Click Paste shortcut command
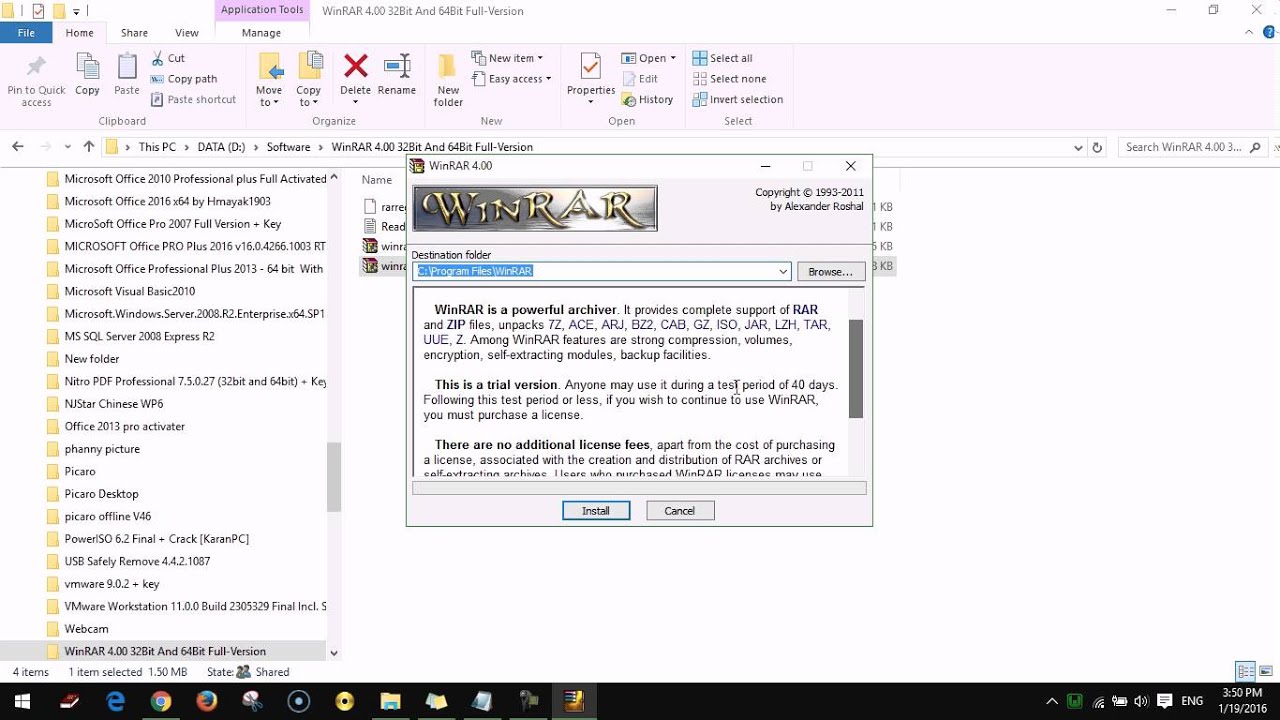Image resolution: width=1280 pixels, height=720 pixels. [194, 99]
